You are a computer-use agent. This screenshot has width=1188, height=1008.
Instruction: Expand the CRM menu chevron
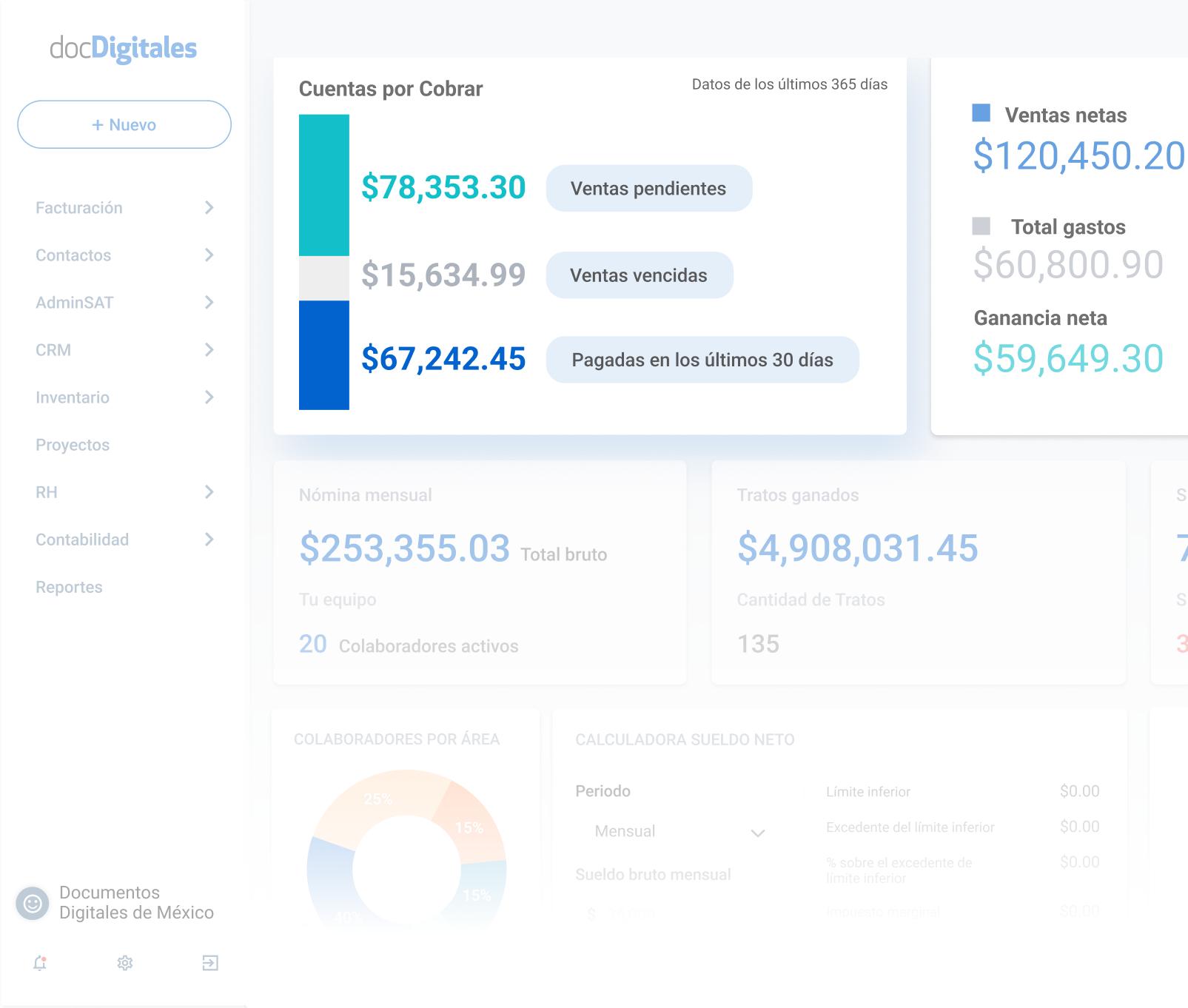pyautogui.click(x=209, y=350)
